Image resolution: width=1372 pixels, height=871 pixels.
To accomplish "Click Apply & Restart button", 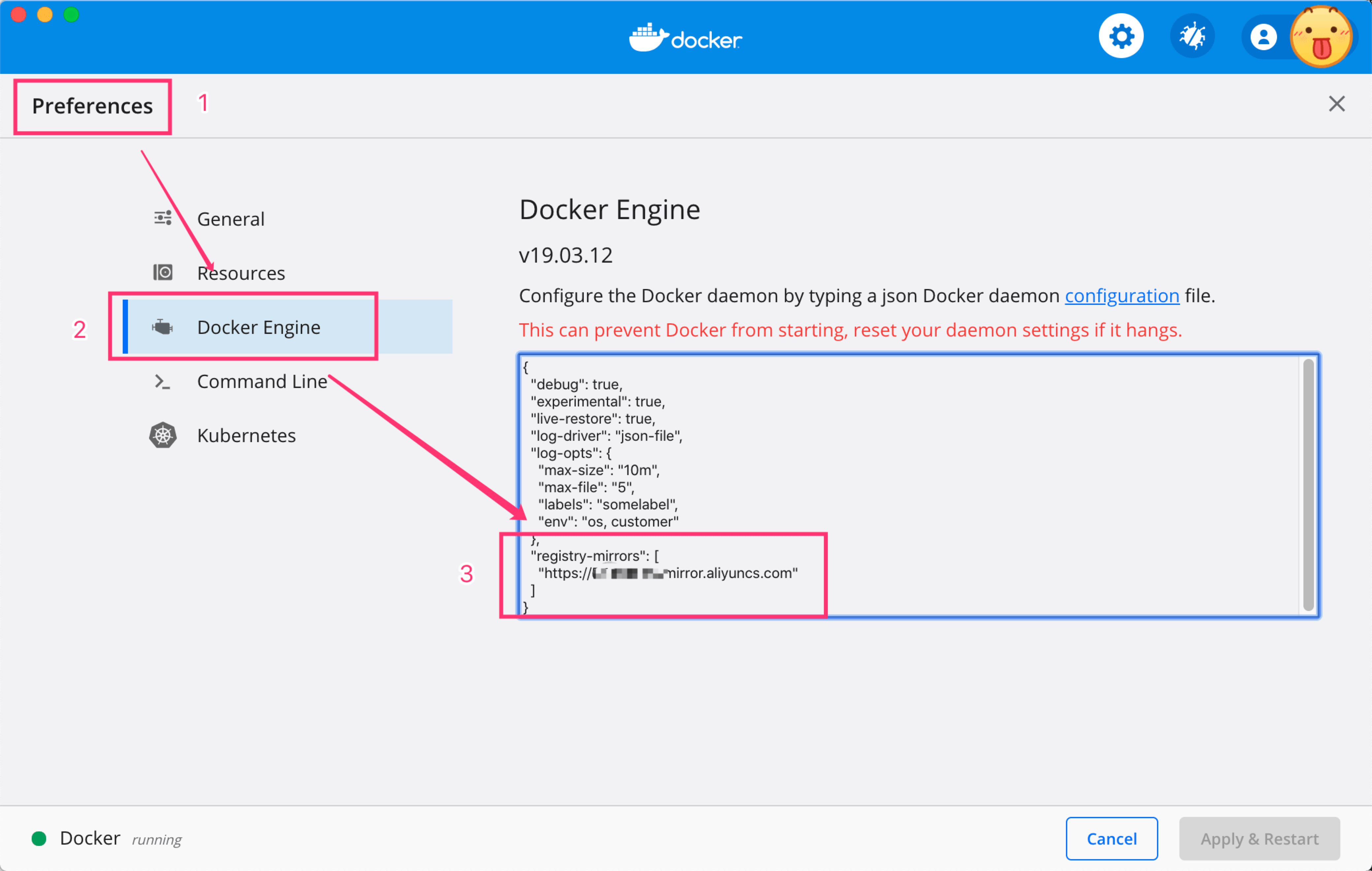I will coord(1260,839).
